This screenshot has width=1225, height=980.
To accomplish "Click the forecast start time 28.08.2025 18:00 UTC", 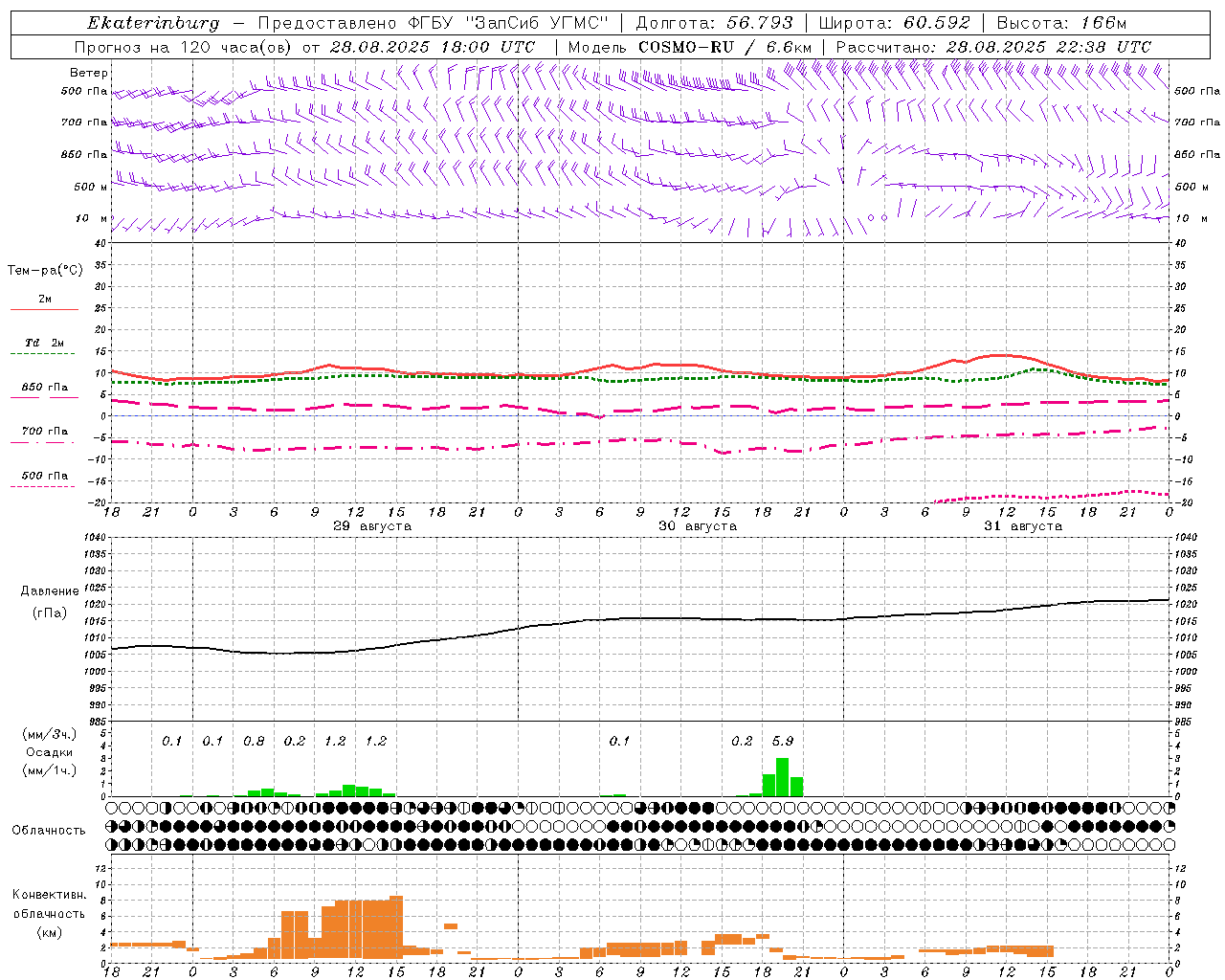I will [433, 47].
